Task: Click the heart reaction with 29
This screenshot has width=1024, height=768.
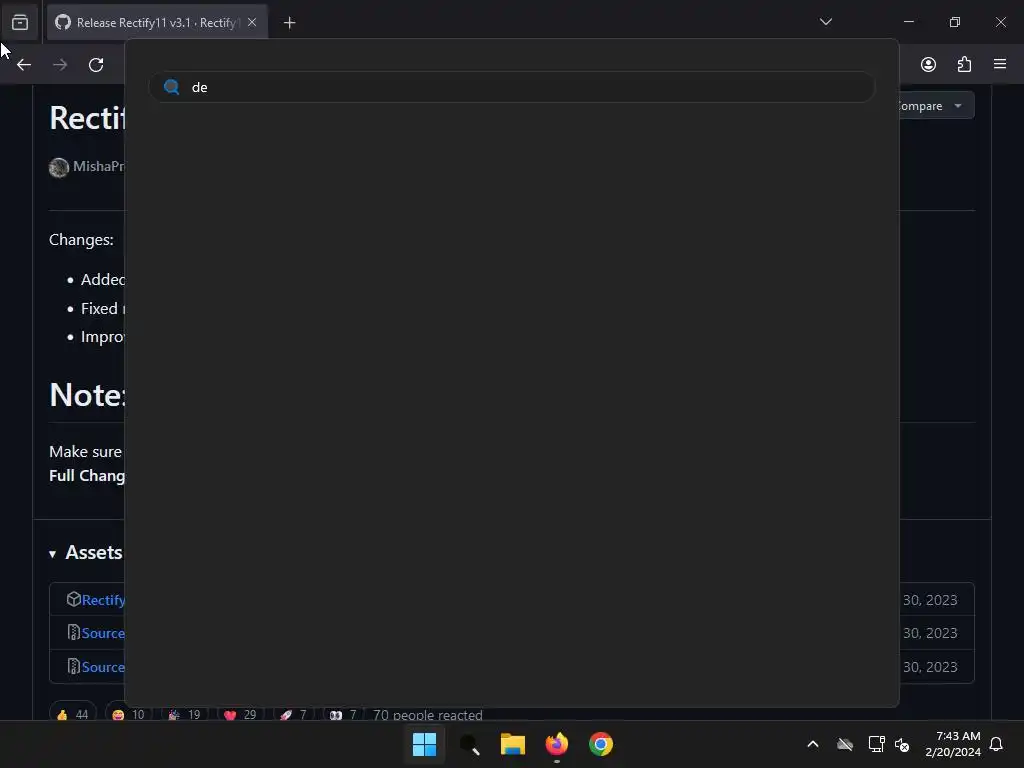Action: 240,714
